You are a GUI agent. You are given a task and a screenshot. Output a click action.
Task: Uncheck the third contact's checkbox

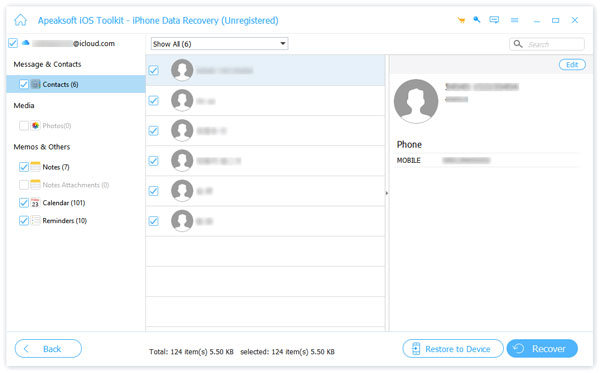[x=153, y=131]
